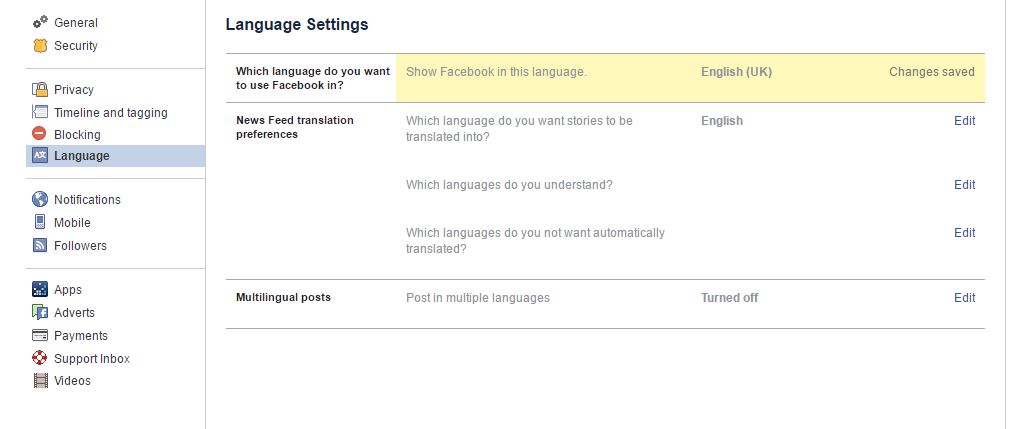Click the Followers RSS feed icon
1029x429 pixels.
pyautogui.click(x=40, y=245)
